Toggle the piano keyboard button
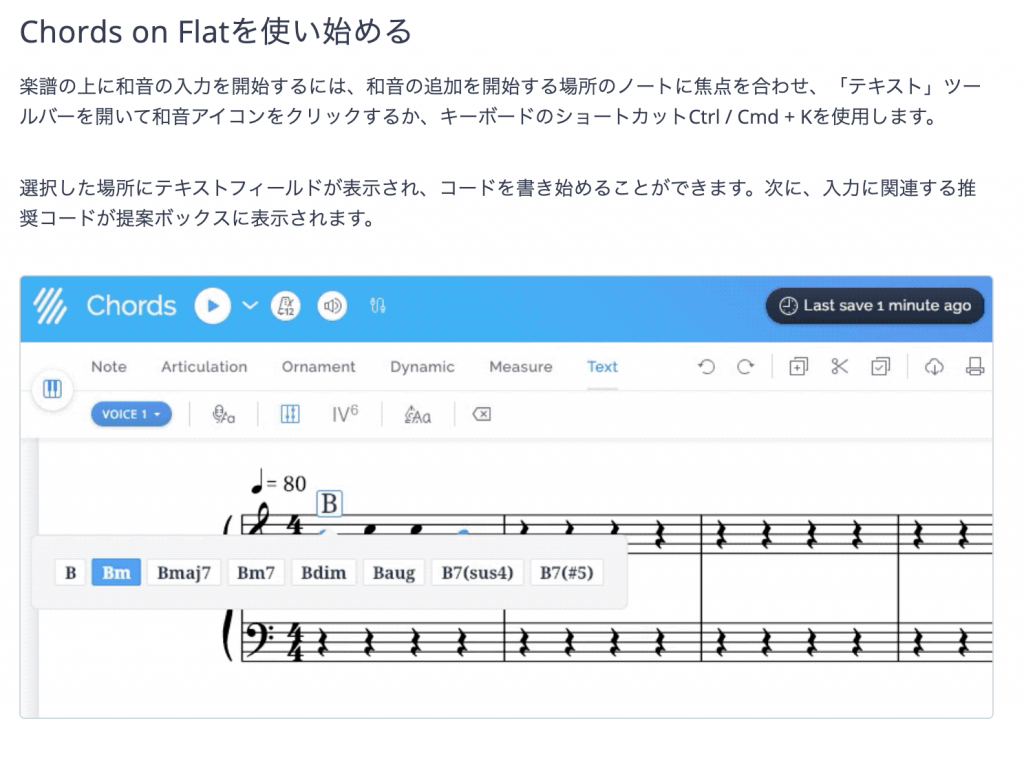 coord(52,389)
